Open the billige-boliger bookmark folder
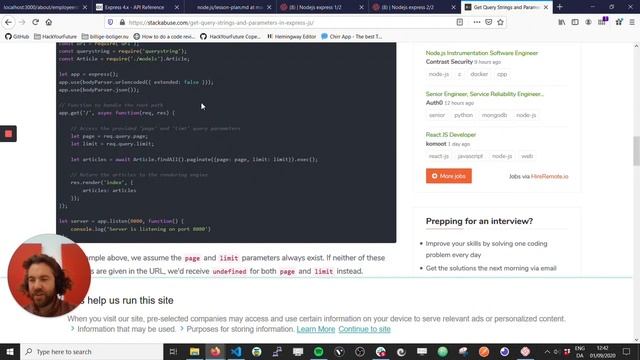 (105, 36)
